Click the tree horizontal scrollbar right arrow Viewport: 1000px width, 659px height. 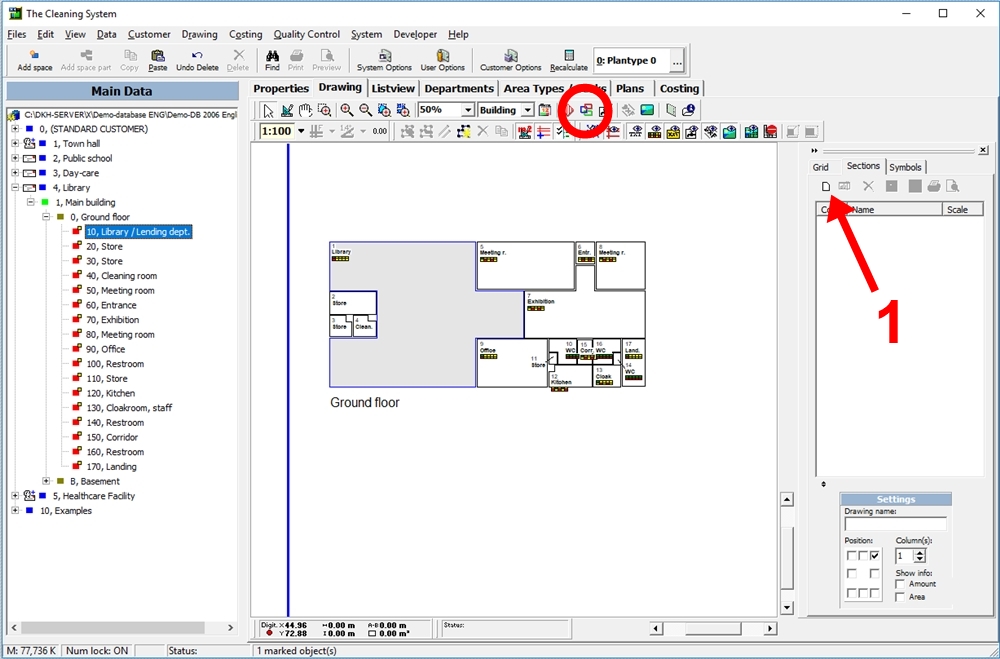pyautogui.click(x=231, y=628)
